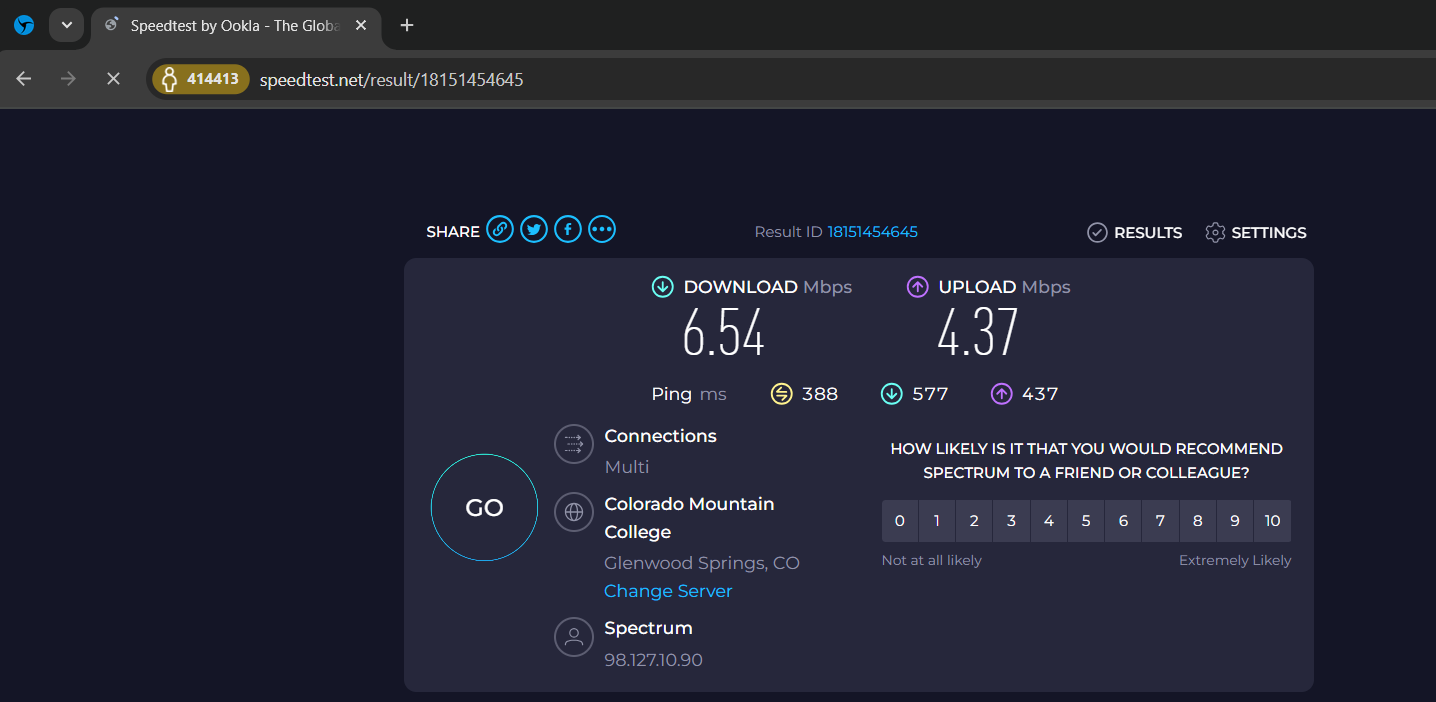The image size is (1436, 702).
Task: Select rating 10 on recommendation scale
Action: 1272,521
